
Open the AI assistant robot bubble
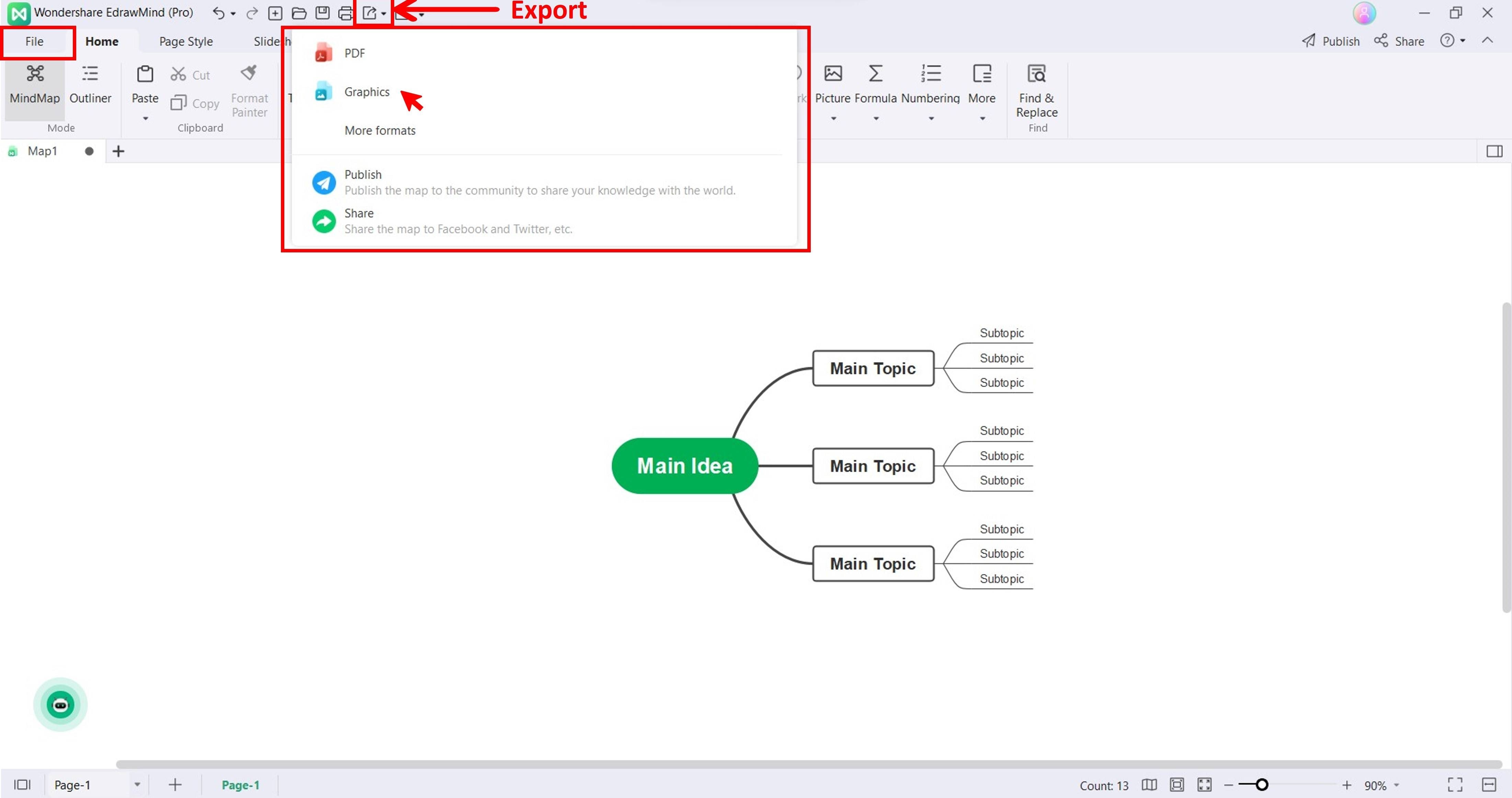(x=60, y=704)
